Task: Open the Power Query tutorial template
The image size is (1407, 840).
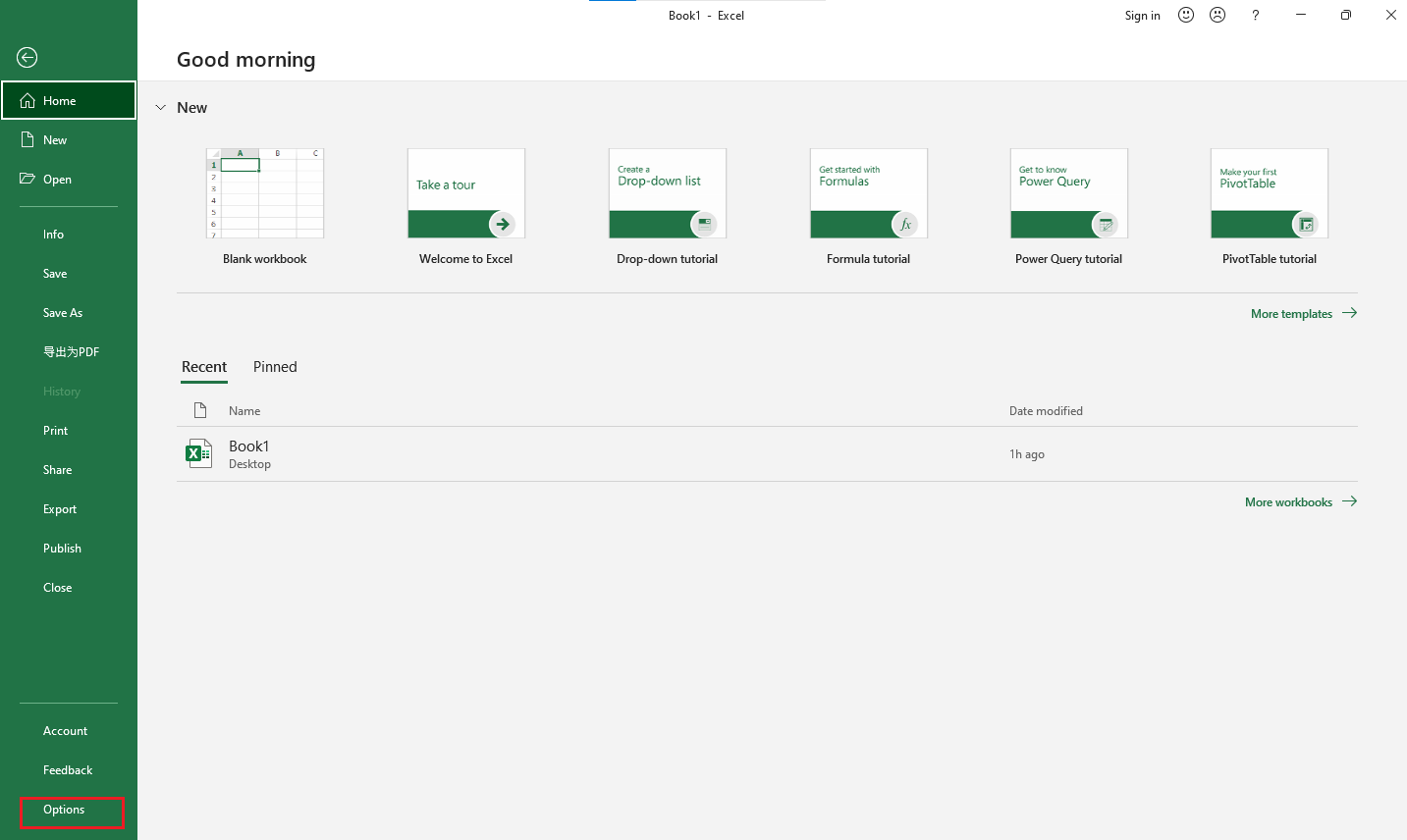Action: pos(1069,193)
